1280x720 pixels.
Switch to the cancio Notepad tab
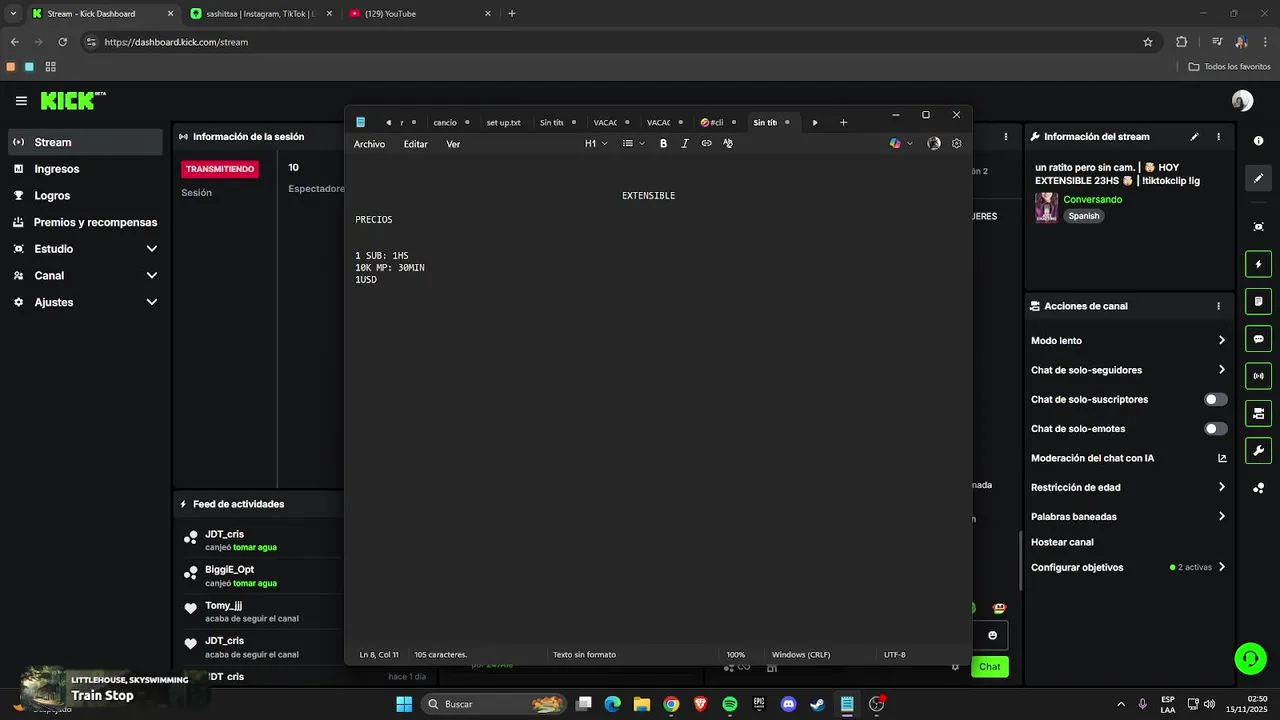coord(446,122)
